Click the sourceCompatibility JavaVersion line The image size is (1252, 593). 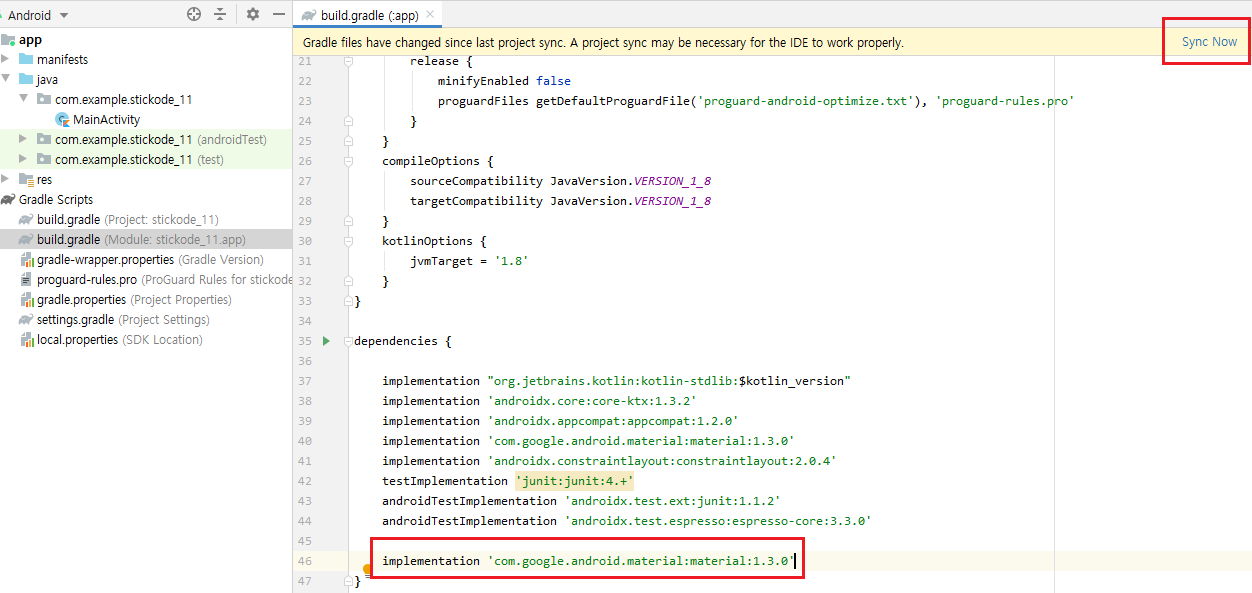(560, 181)
